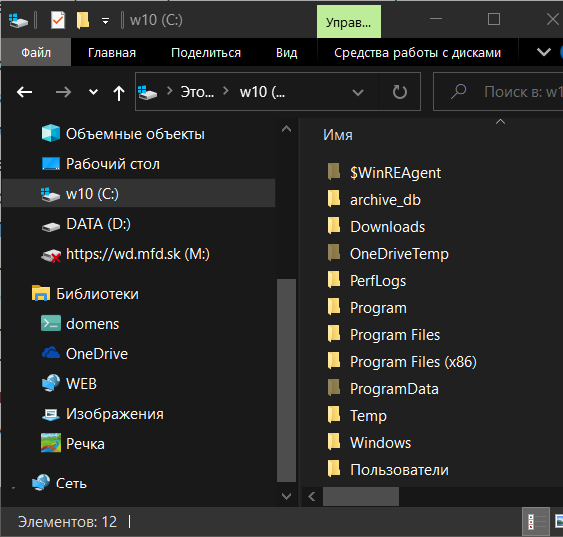563x537 pixels.
Task: Open the Quick Access Toolbar customize dropdown
Action: [x=105, y=21]
